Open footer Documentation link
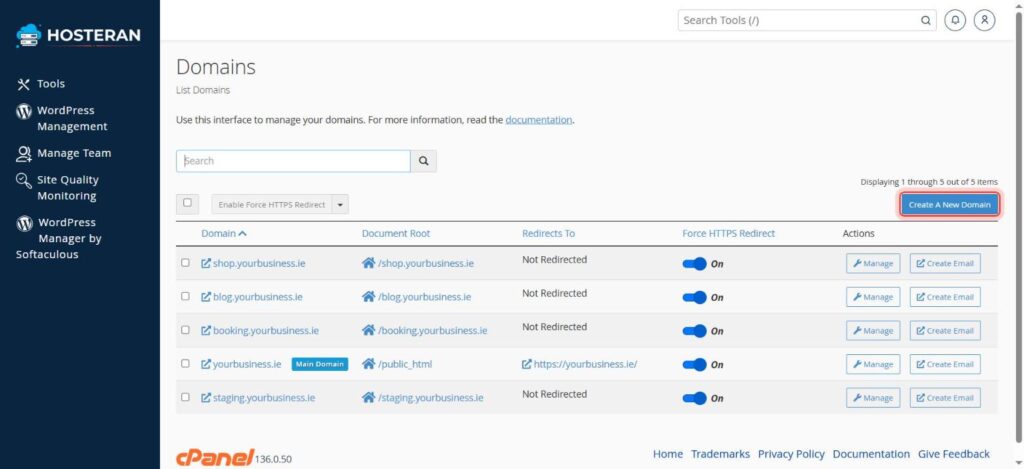Image resolution: width=1024 pixels, height=469 pixels. point(871,454)
